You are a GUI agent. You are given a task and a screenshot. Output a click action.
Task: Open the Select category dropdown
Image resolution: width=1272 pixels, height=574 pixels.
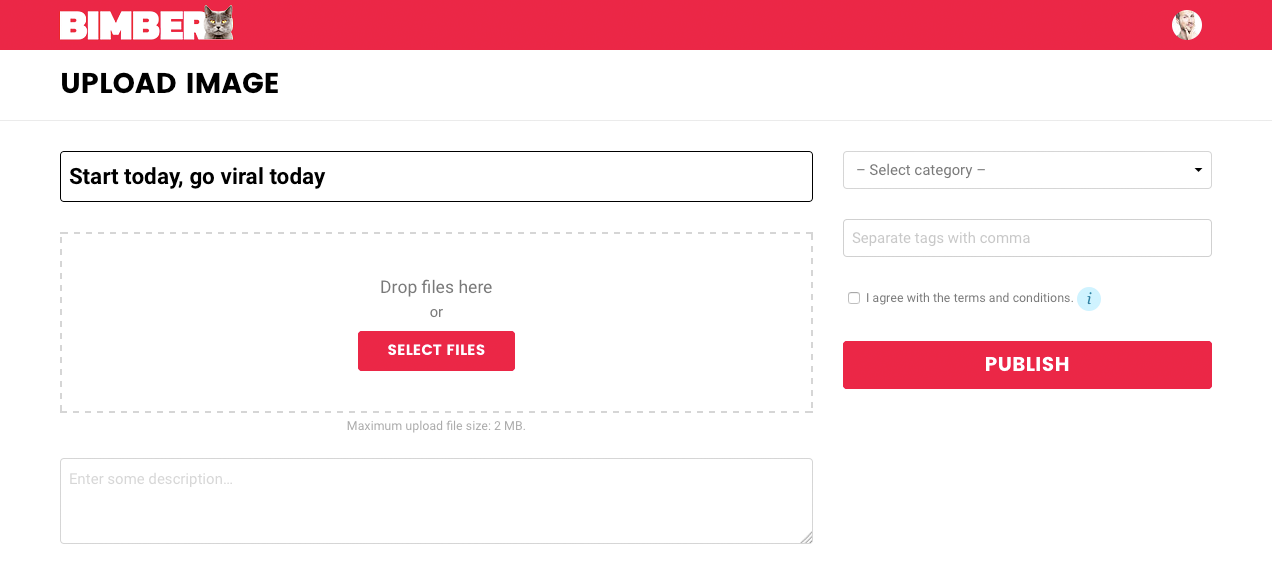point(1027,170)
